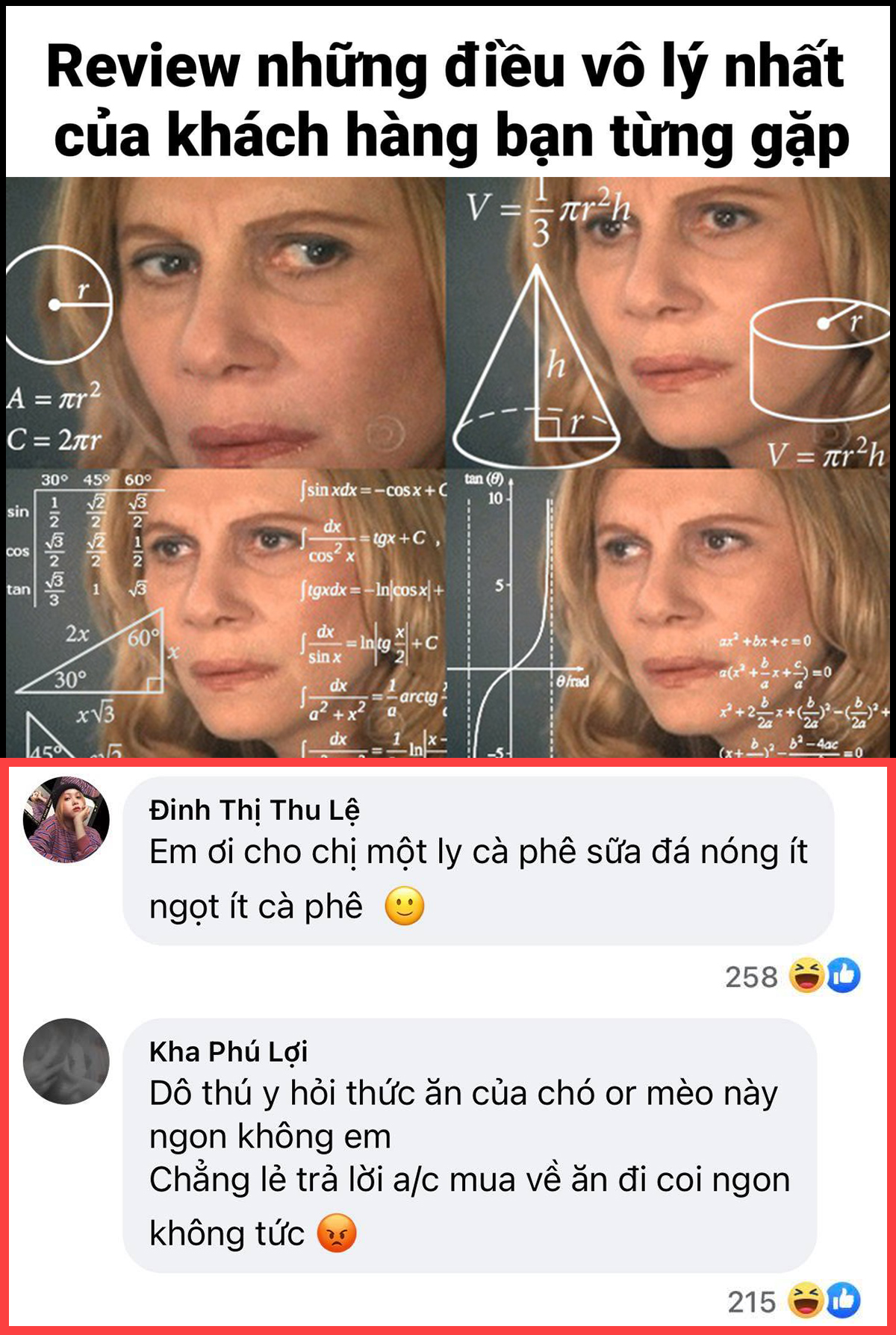Image resolution: width=896 pixels, height=1335 pixels.
Task: Click the headline "Review những điều vô lý nhất"
Action: tap(446, 67)
